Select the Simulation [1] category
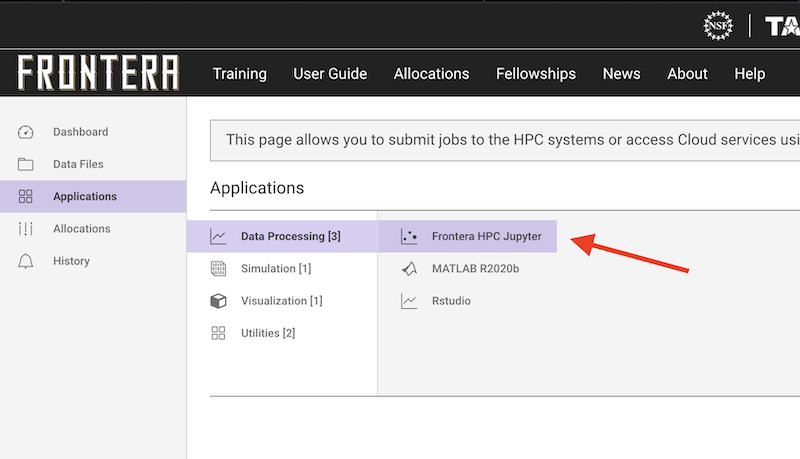Screen dimensions: 800x459 pos(282,269)
